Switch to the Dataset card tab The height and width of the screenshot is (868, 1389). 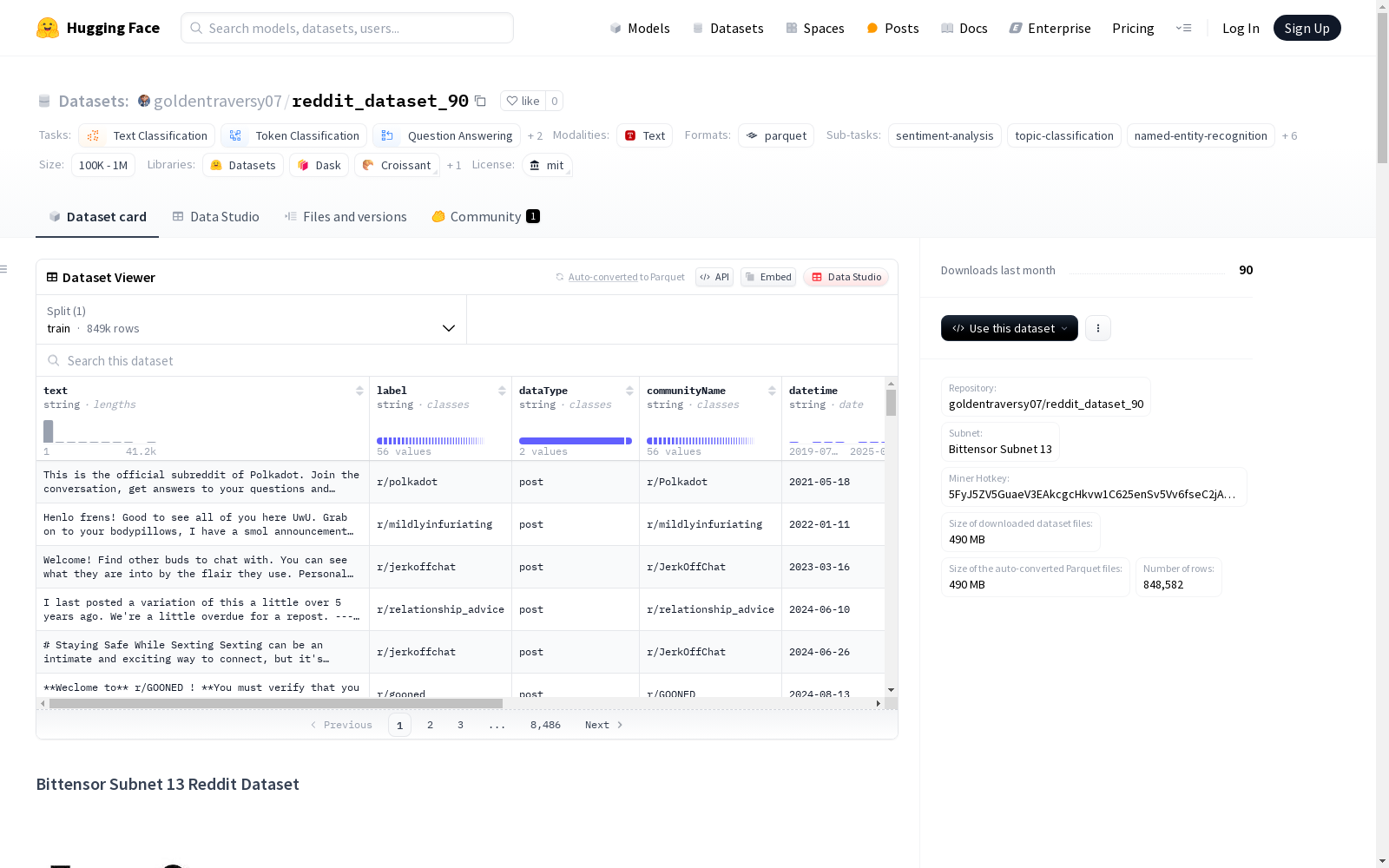[97, 217]
